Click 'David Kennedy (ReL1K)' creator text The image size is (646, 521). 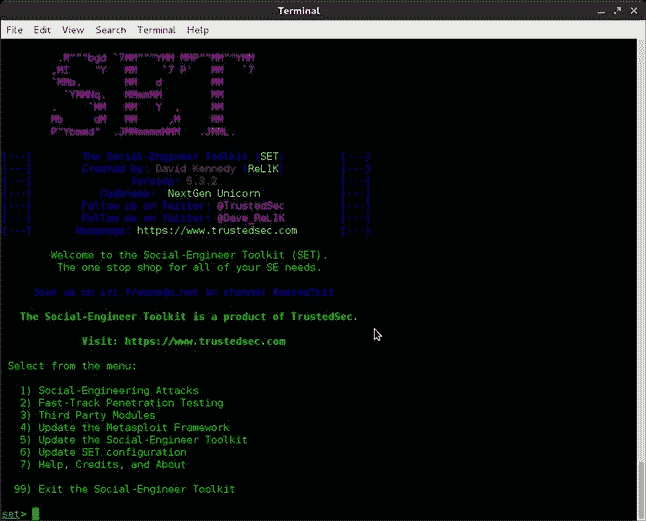coord(220,169)
